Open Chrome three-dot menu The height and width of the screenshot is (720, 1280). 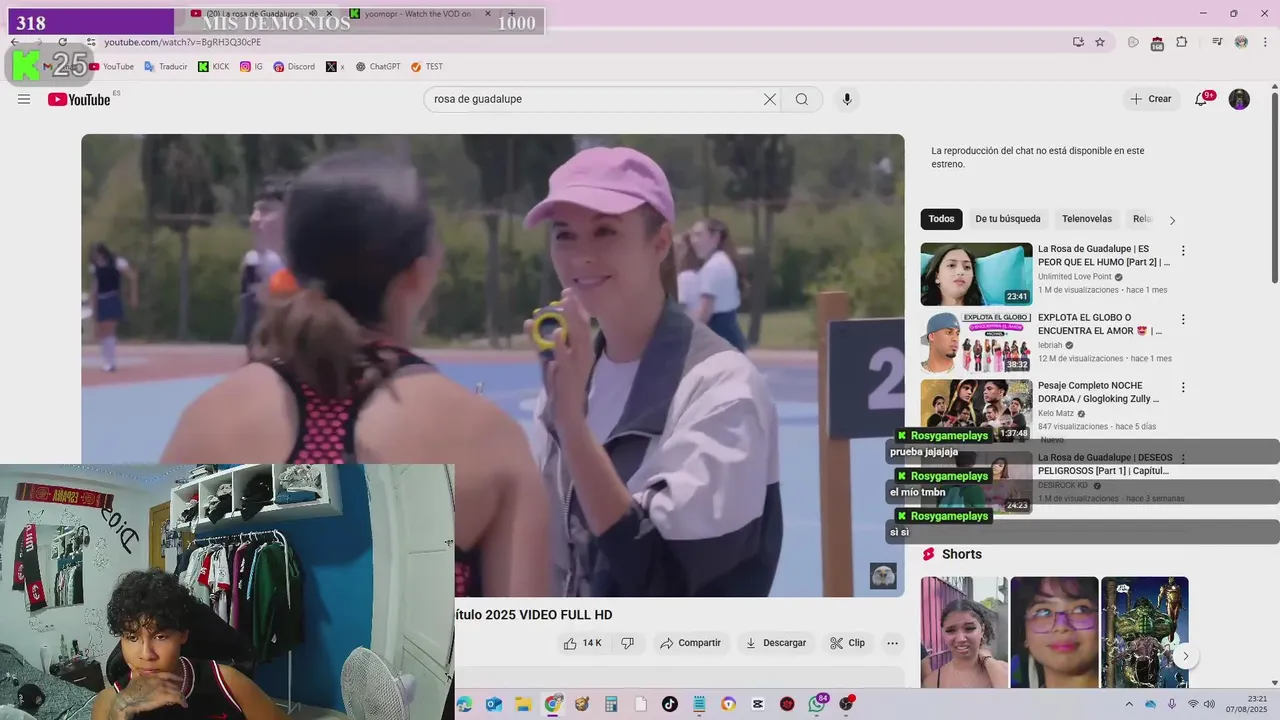pos(1264,42)
